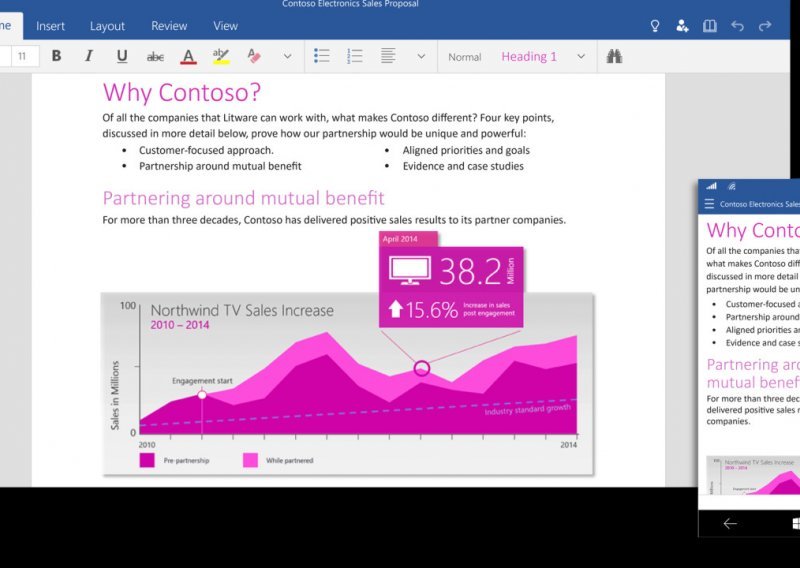Click the Industry standard growth label

tap(527, 409)
